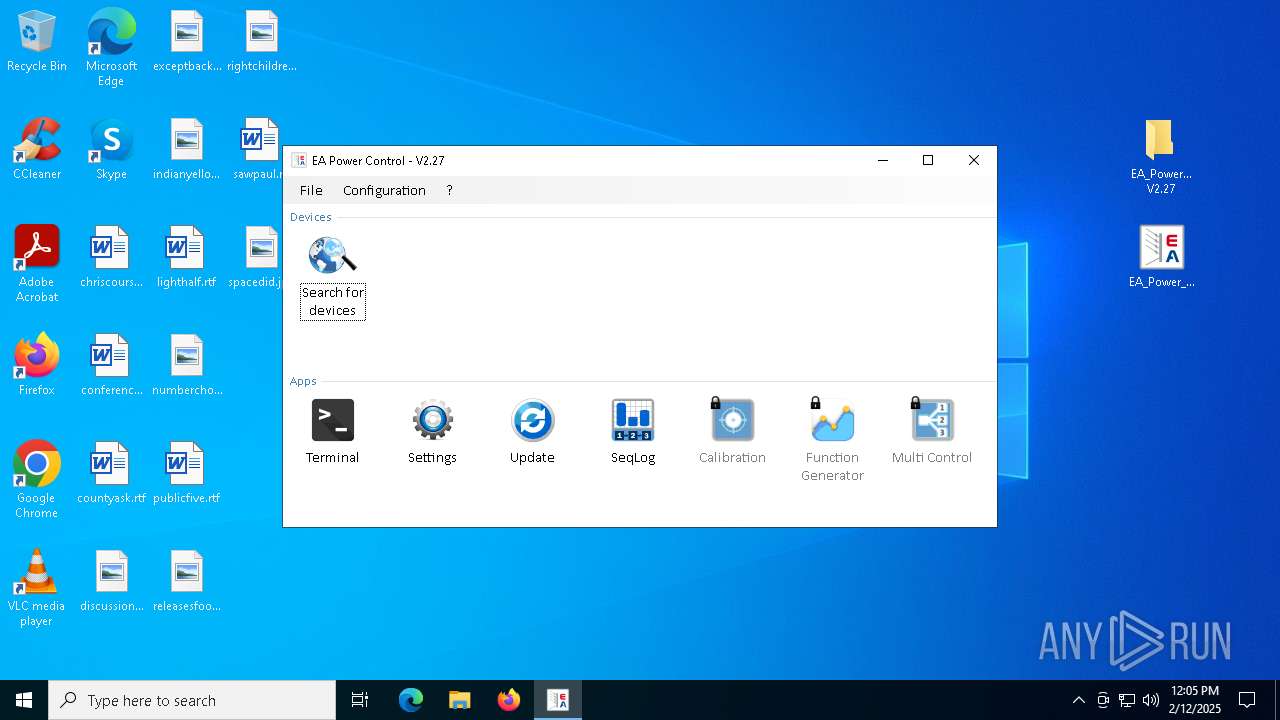This screenshot has width=1280, height=720.
Task: Open File Explorer from the taskbar
Action: pos(460,700)
